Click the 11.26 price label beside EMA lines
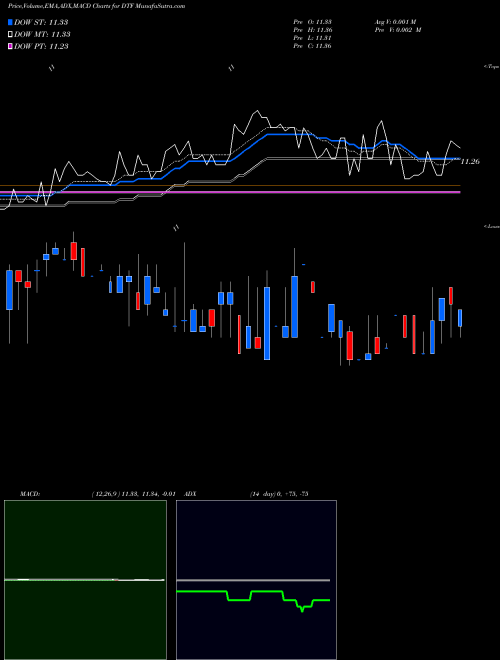The width and height of the screenshot is (500, 660). tap(470, 161)
